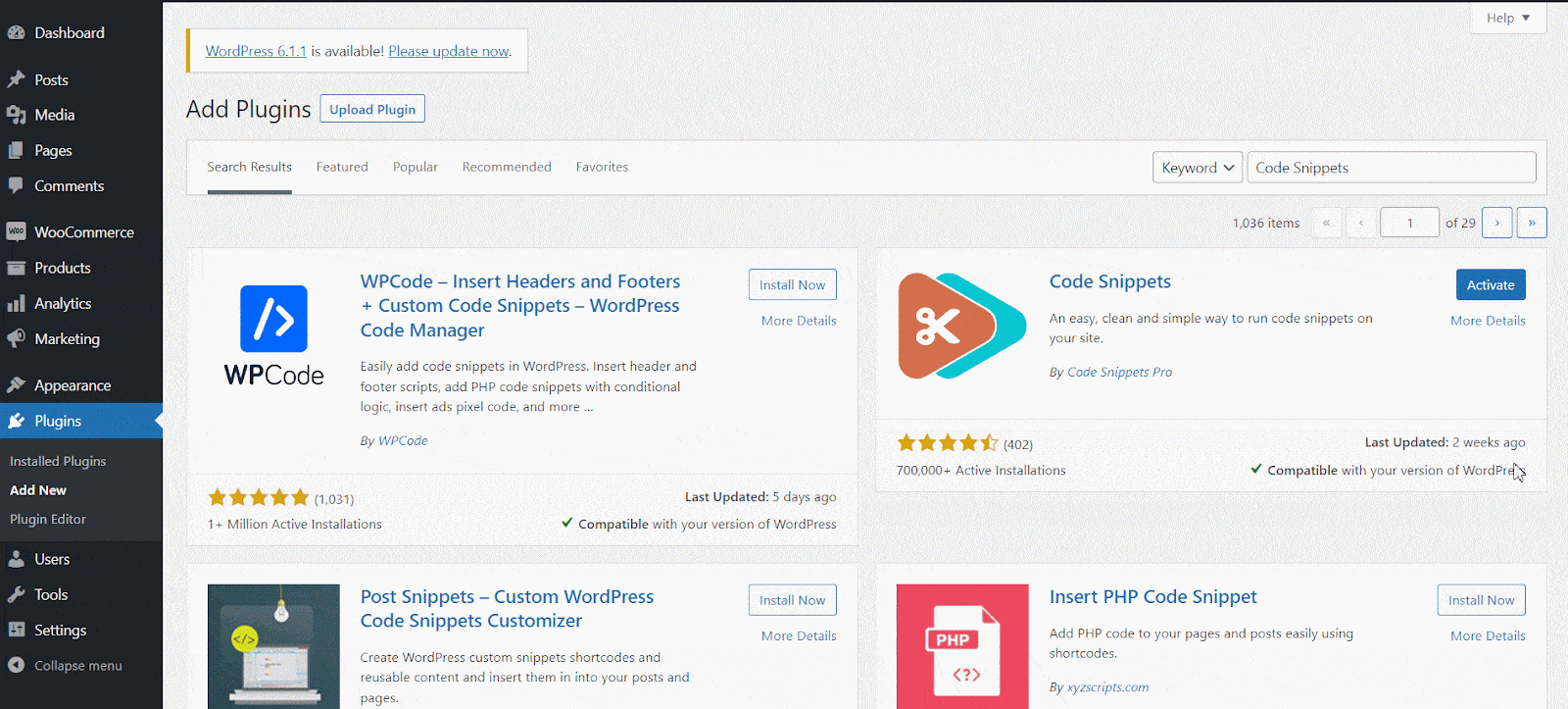Click the Collapse menu label

tap(78, 666)
